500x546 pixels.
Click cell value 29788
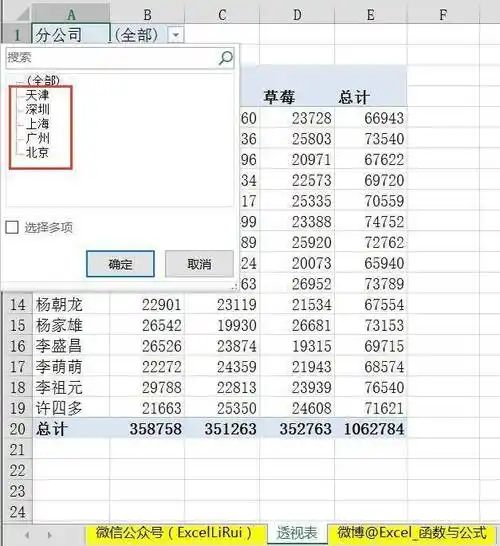(148, 388)
